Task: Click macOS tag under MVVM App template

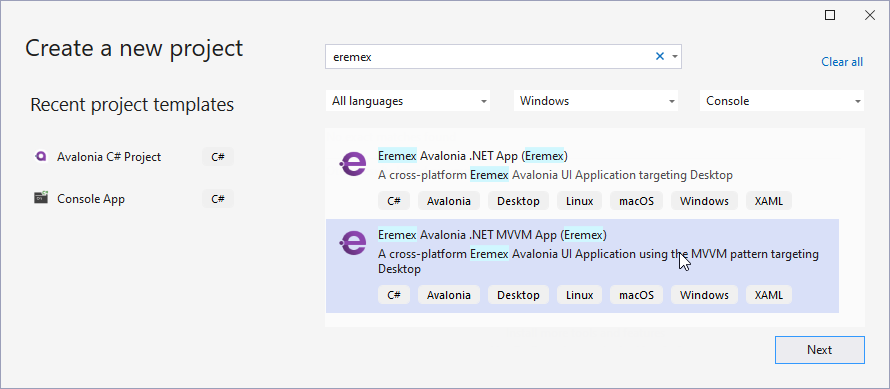Action: click(x=636, y=295)
